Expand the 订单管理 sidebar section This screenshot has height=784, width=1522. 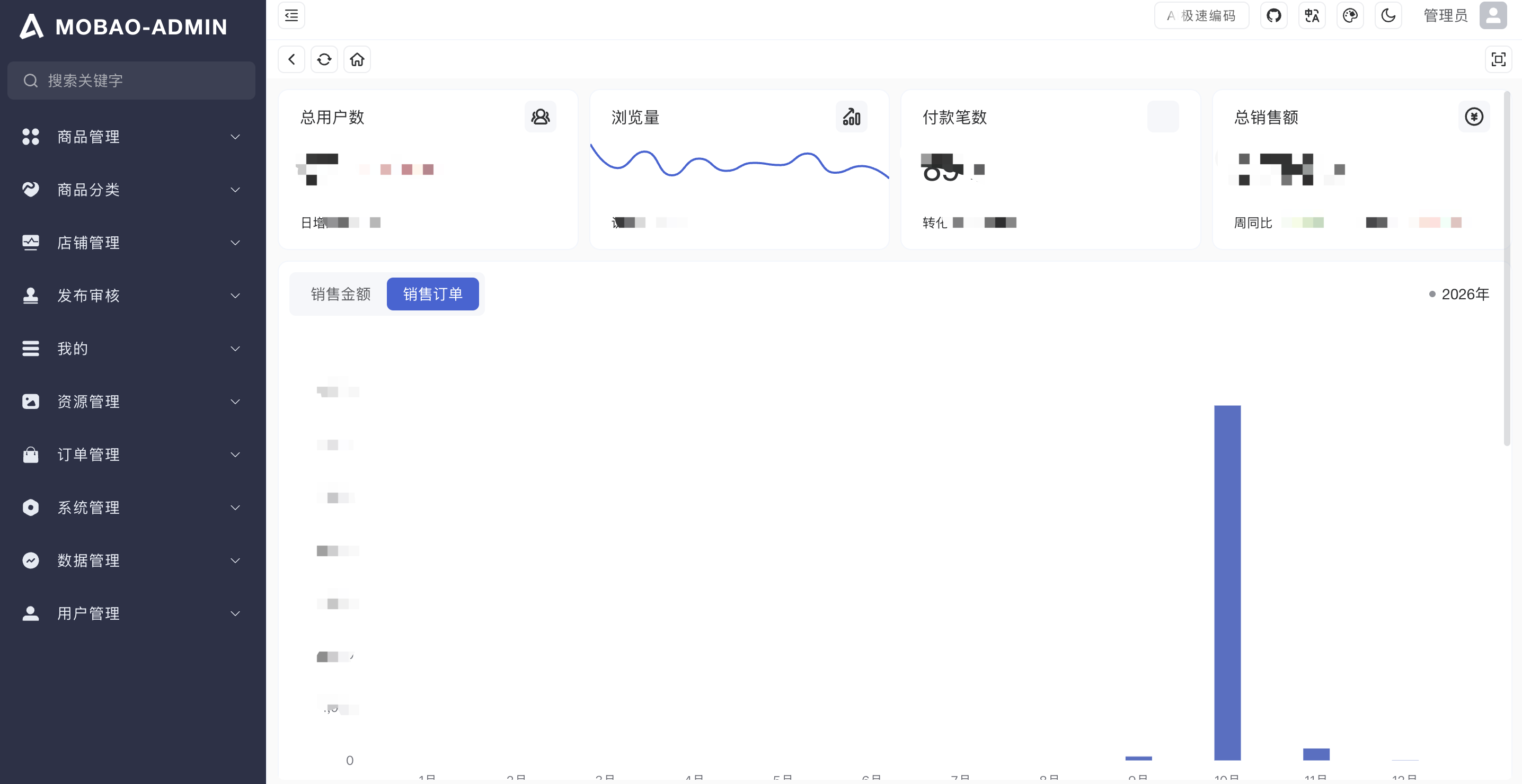[131, 455]
